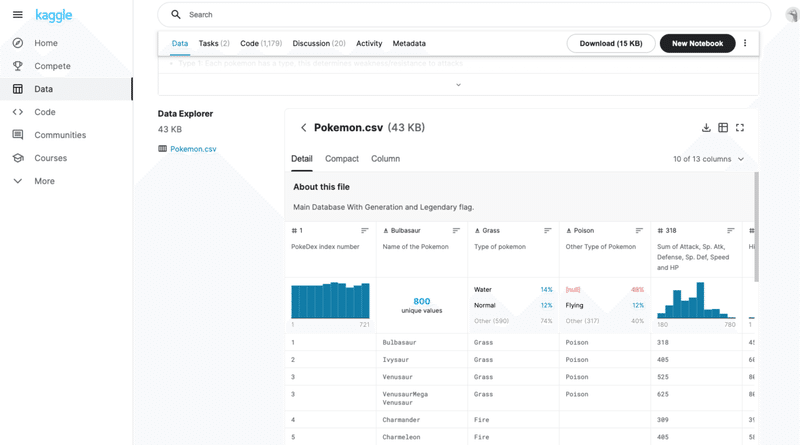800x445 pixels.
Task: Go to Communities in sidebar
Action: (60, 135)
